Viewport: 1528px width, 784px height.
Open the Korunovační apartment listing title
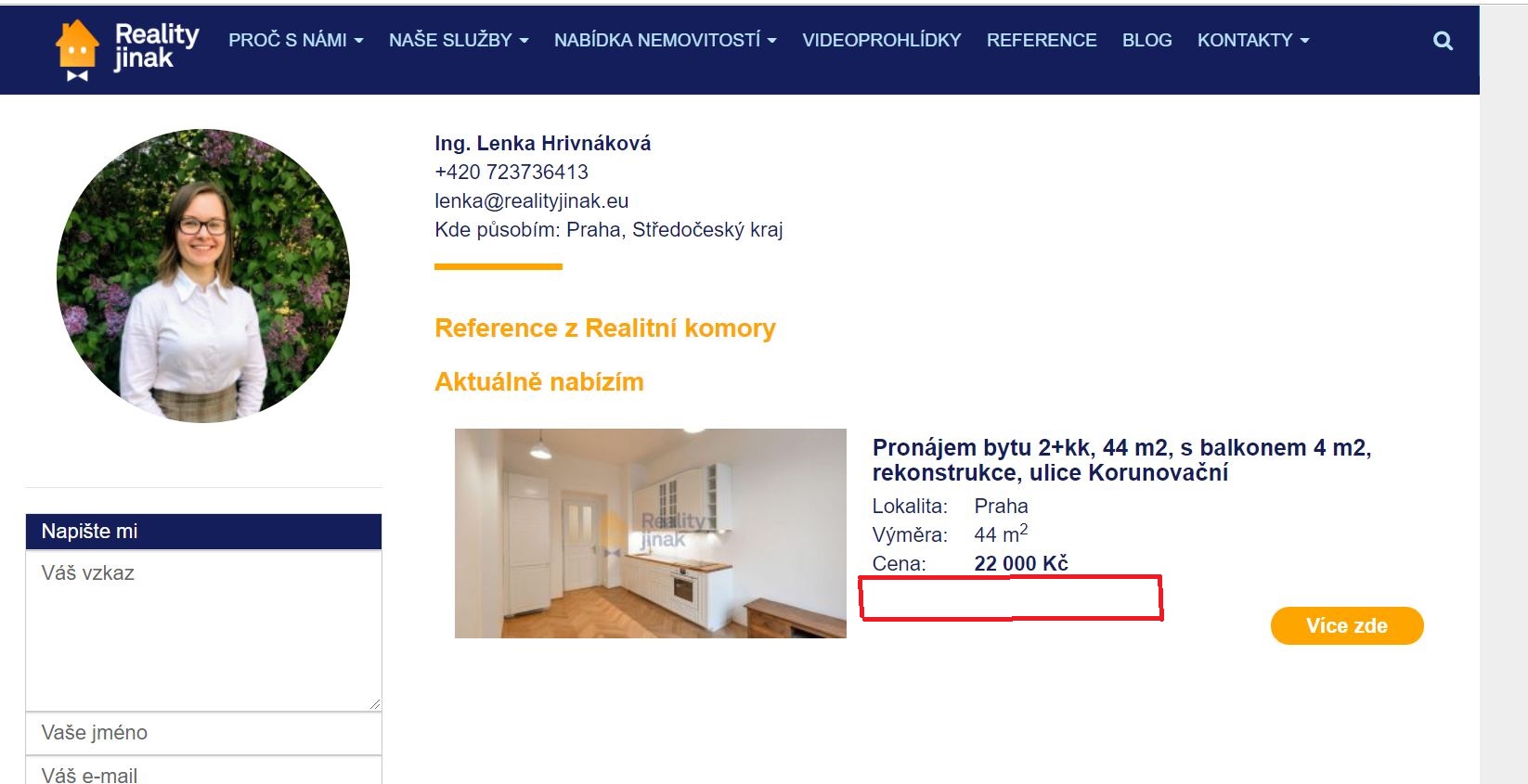[1121, 460]
